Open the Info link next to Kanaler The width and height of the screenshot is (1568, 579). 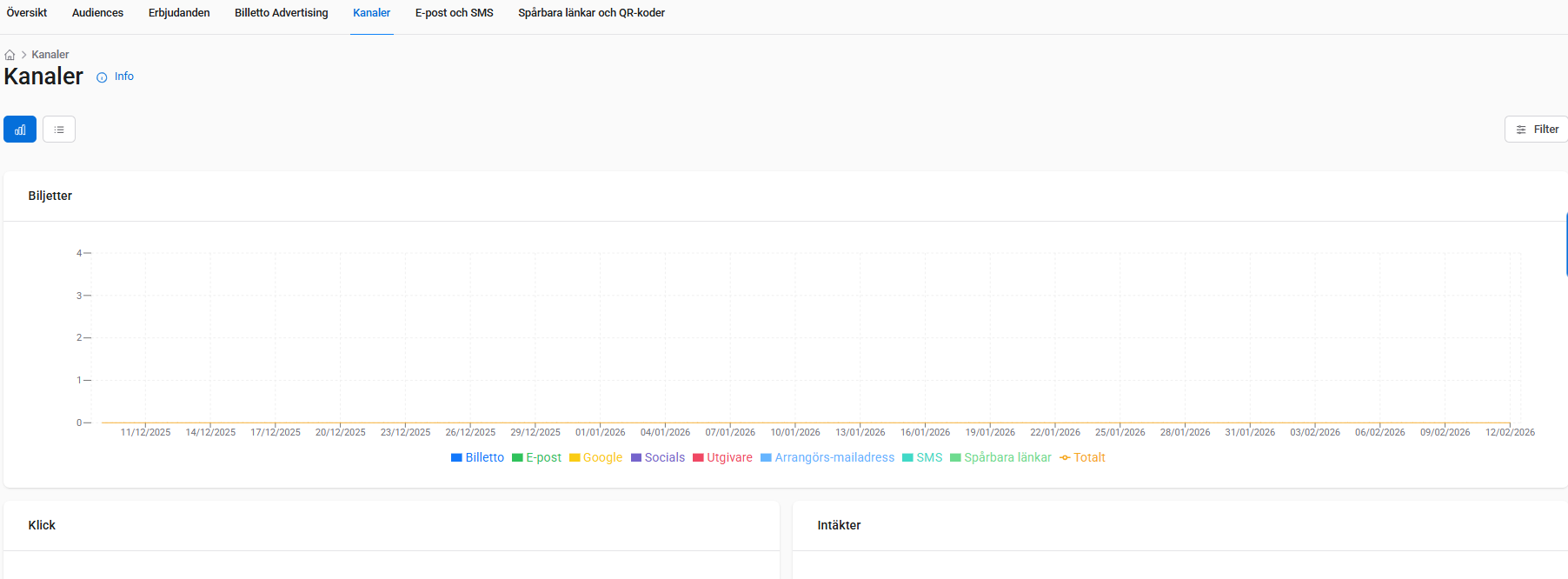click(x=116, y=77)
